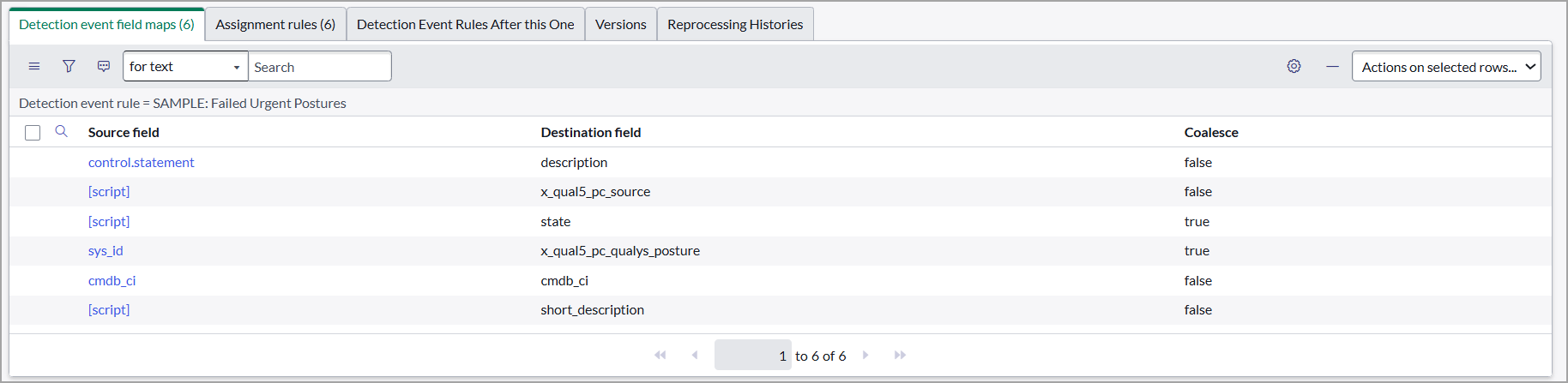Toggle the select all rows checkbox
The height and width of the screenshot is (383, 1568).
[33, 133]
